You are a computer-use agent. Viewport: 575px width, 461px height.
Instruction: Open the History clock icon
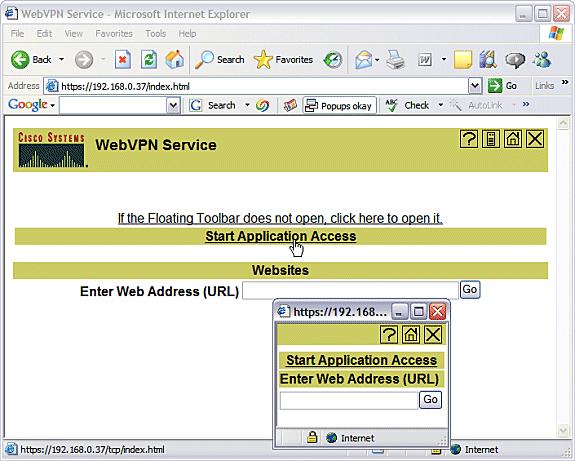coord(333,59)
